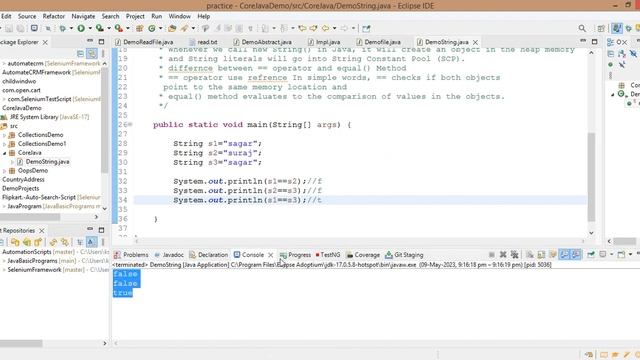Remove launch with console X icon

tap(503, 255)
